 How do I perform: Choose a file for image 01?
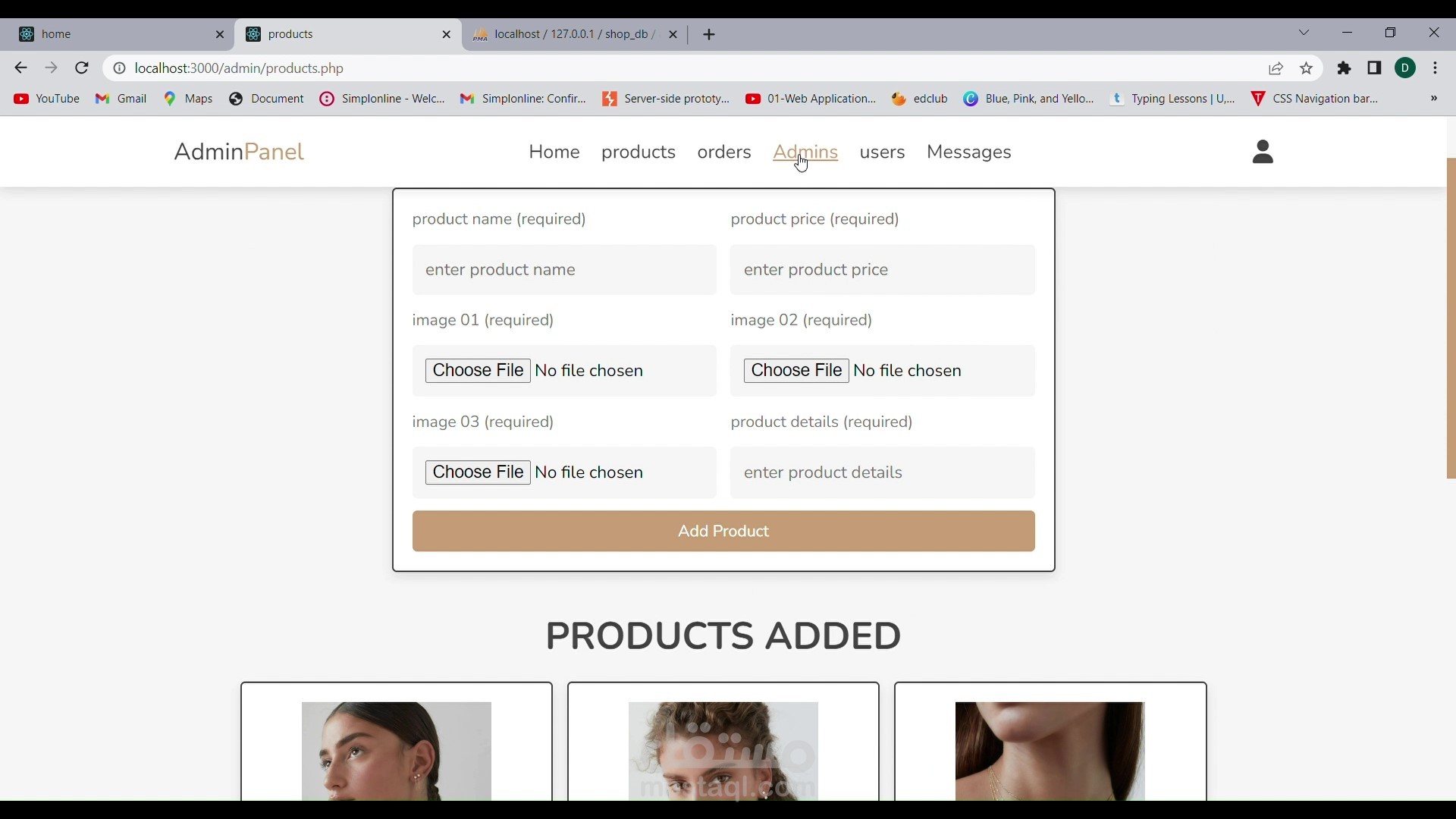pos(478,371)
